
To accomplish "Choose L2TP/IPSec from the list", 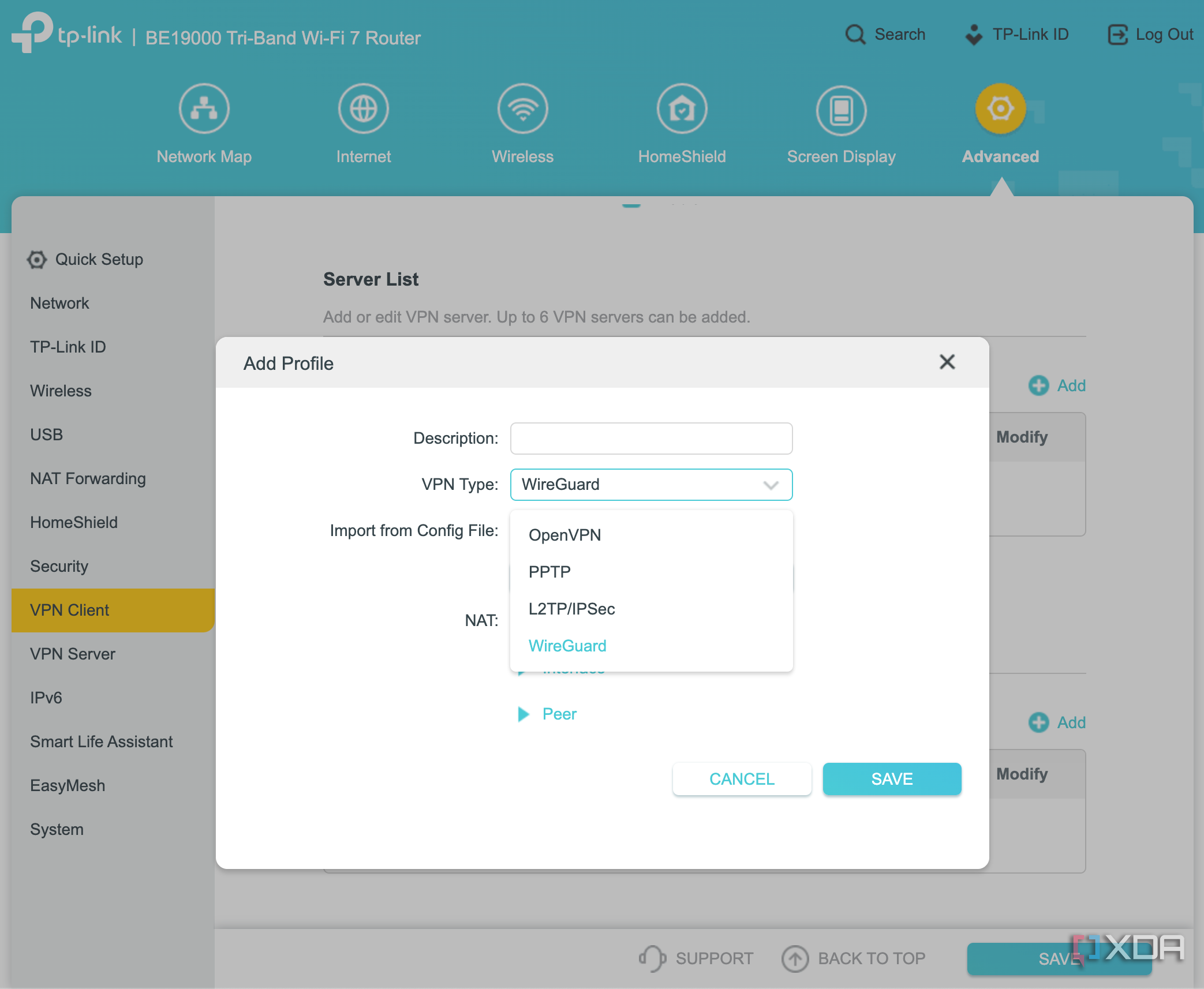I will [x=651, y=609].
